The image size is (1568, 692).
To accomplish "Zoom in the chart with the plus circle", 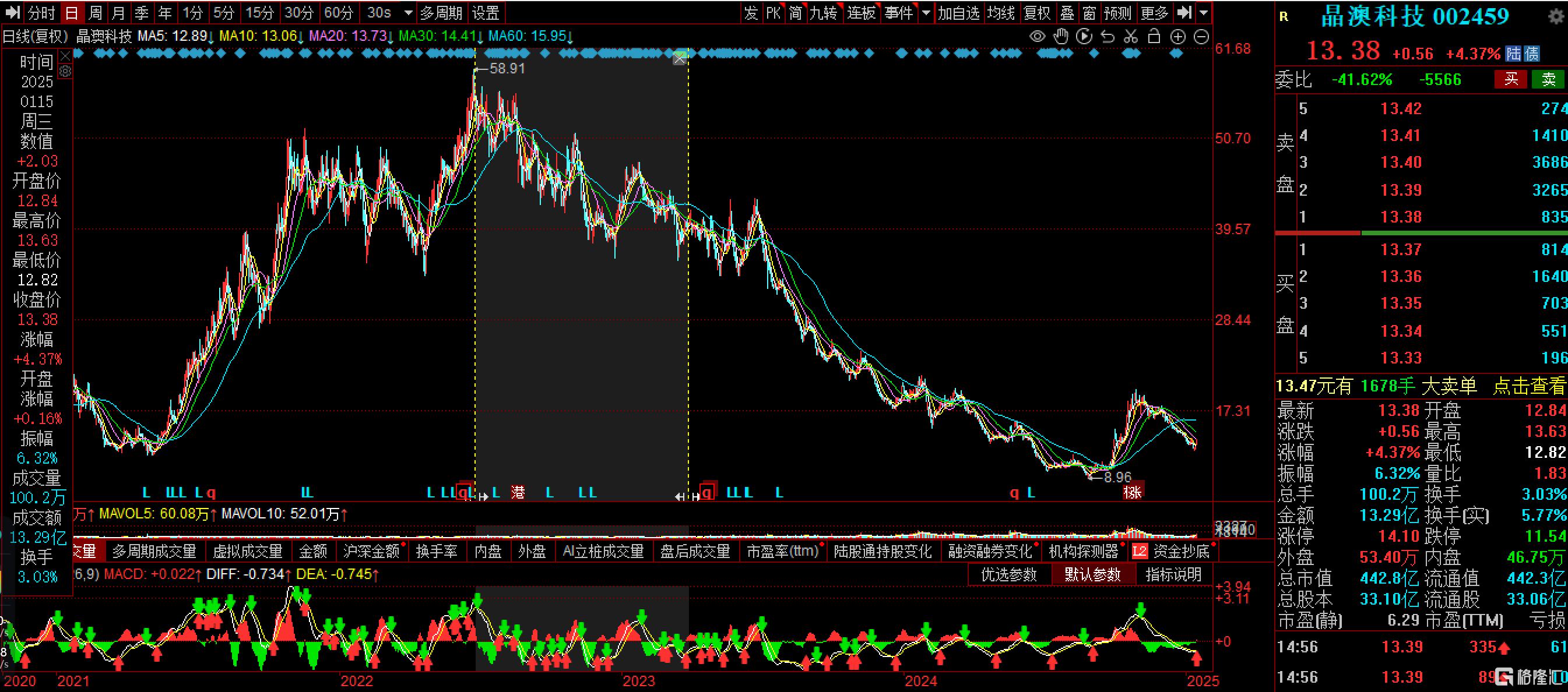I will click(x=1178, y=37).
